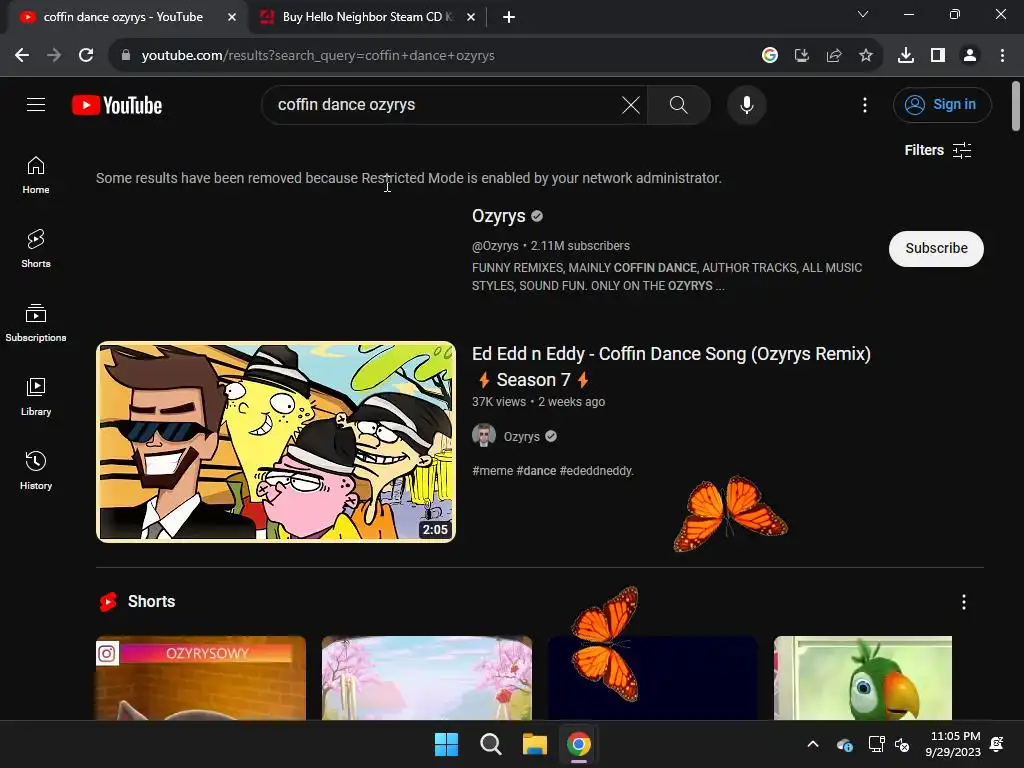Open a new browser tab
This screenshot has width=1024, height=768.
point(509,18)
